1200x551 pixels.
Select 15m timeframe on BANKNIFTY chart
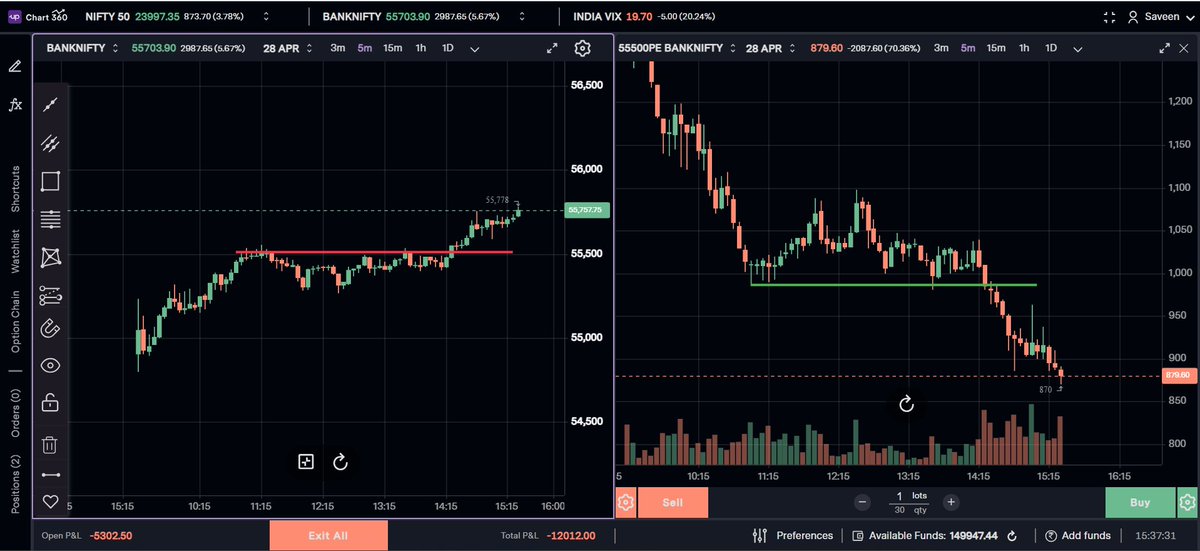[393, 48]
